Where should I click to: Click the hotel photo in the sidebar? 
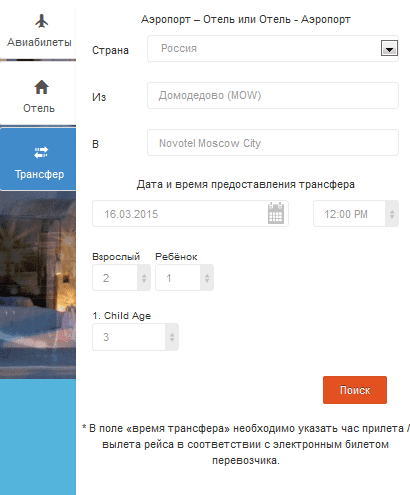[38, 285]
